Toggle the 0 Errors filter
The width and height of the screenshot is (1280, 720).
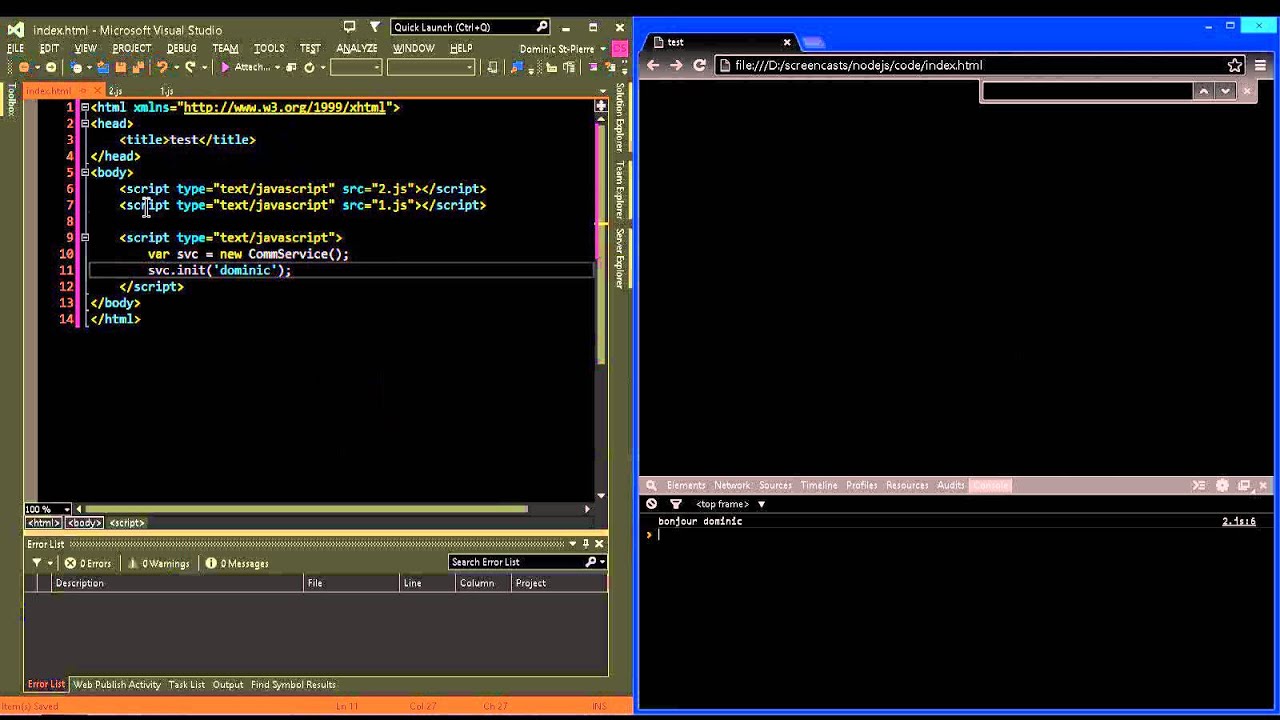tap(88, 563)
